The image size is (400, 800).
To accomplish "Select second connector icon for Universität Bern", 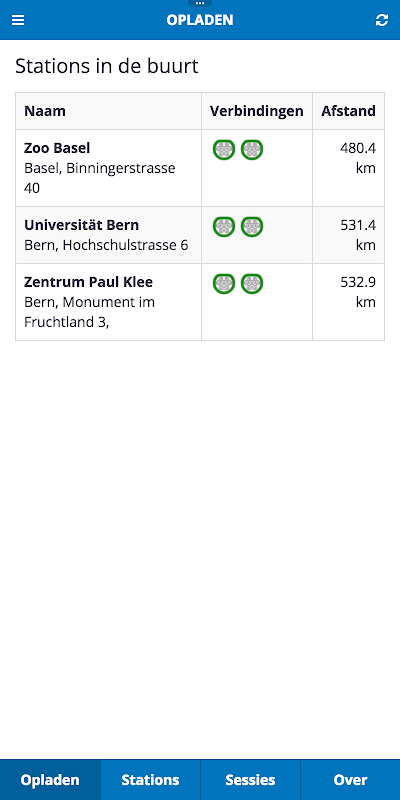I will [252, 227].
